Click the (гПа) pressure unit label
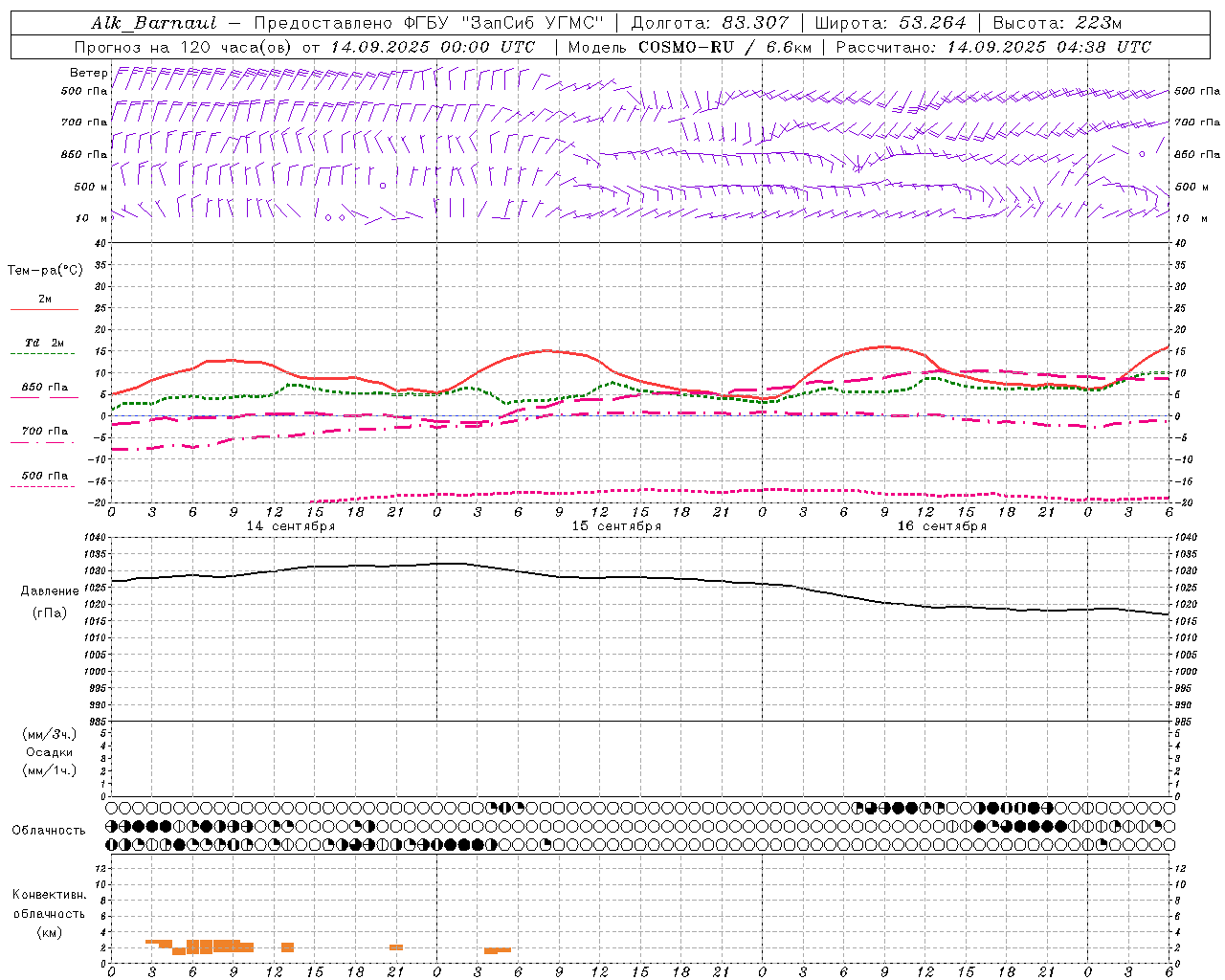 point(50,613)
